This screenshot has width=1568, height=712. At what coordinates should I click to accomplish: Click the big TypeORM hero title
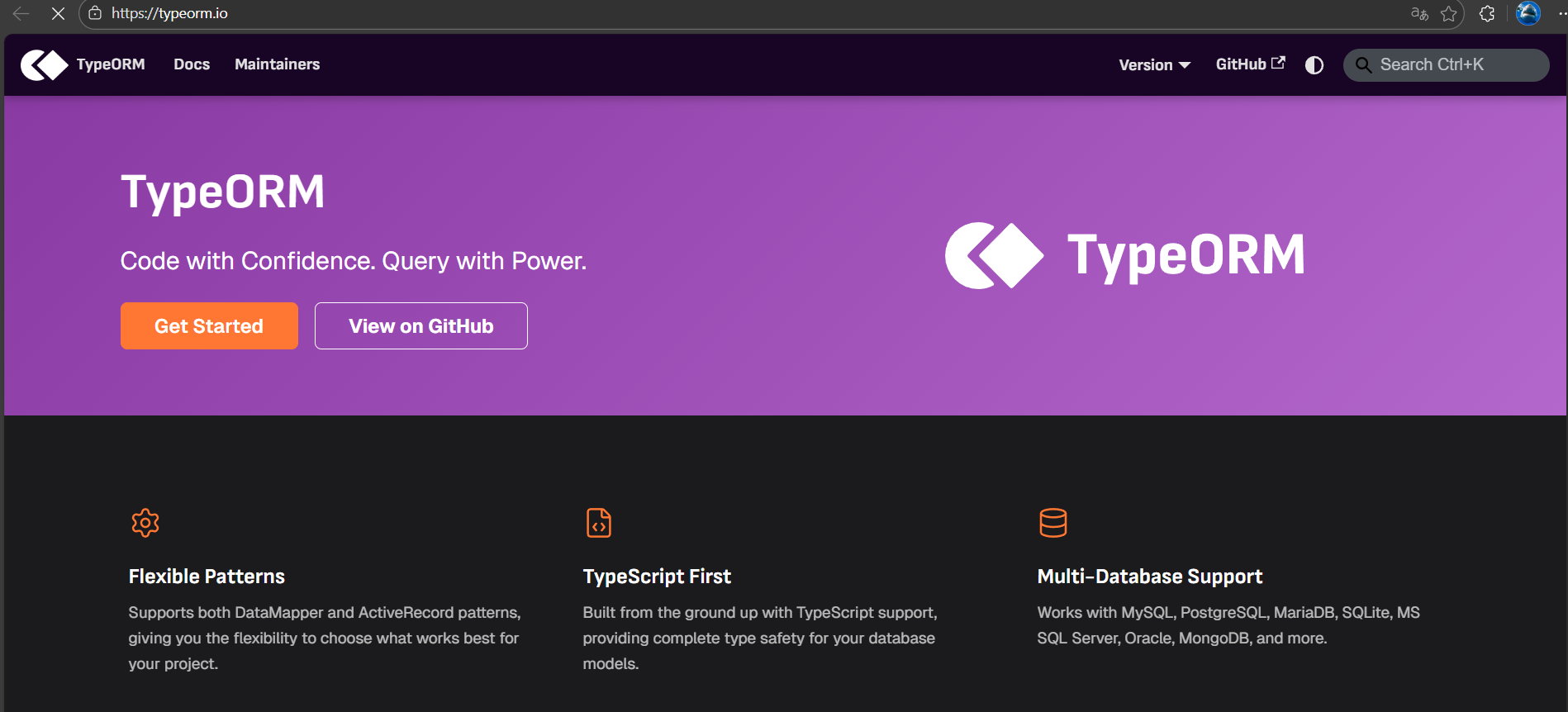pos(223,192)
